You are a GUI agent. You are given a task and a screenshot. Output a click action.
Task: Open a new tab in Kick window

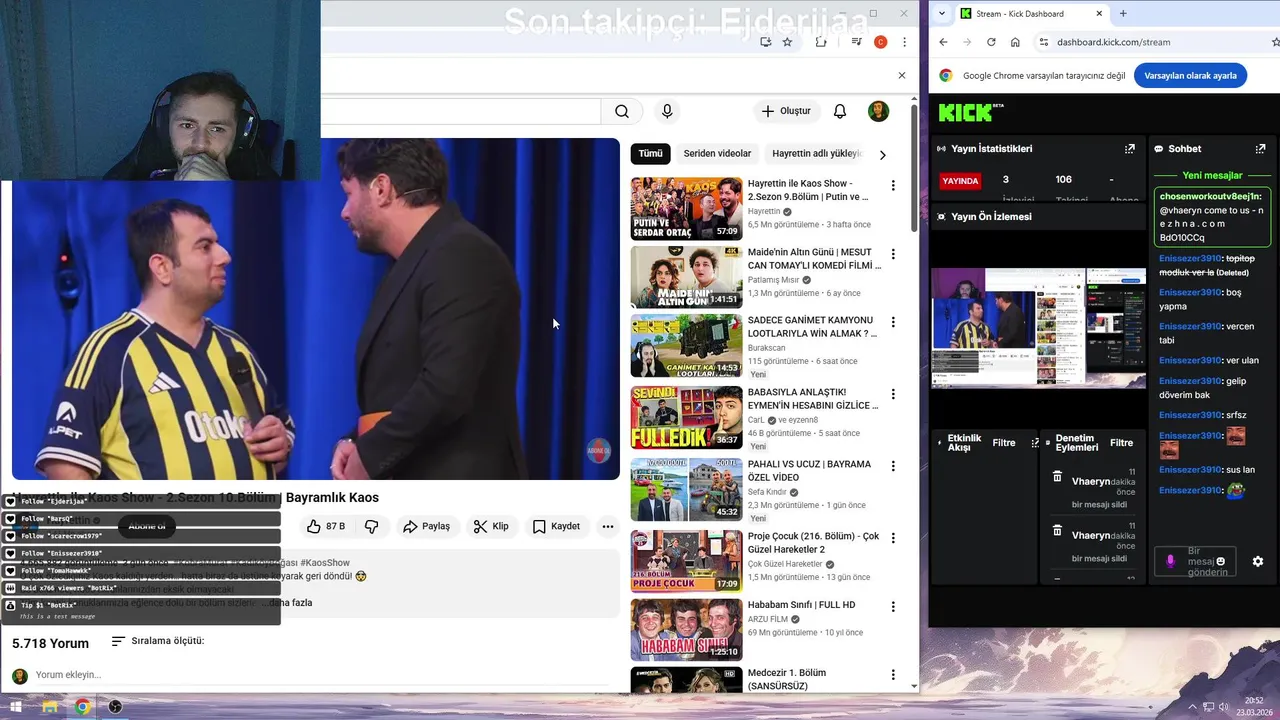coord(1123,14)
